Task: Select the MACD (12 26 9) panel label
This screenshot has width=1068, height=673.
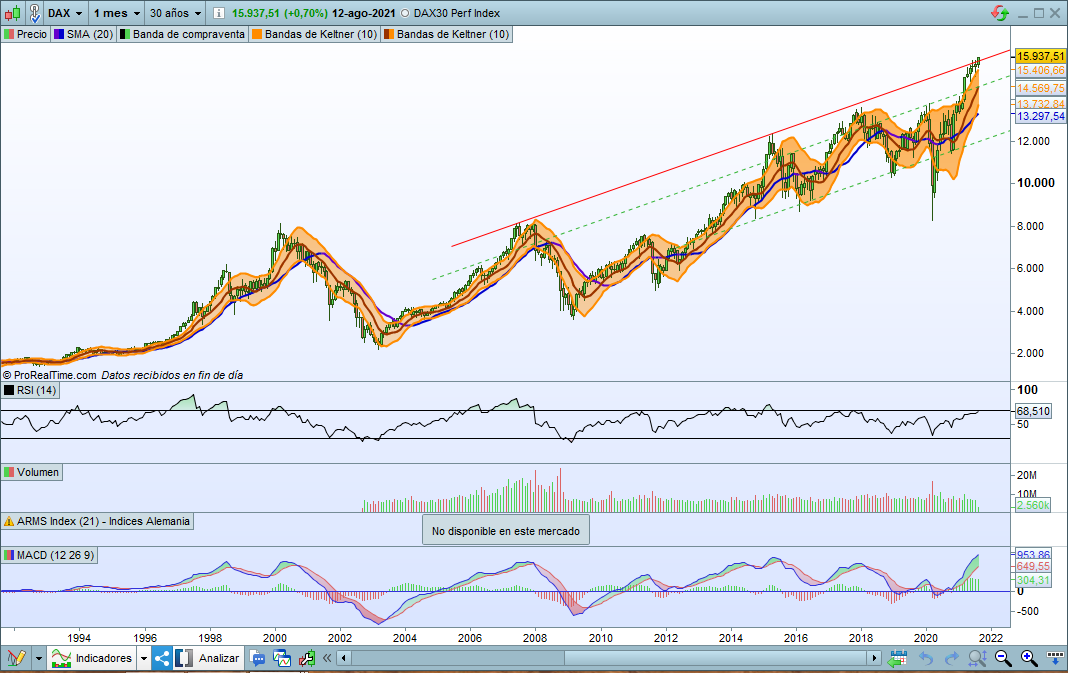Action: 48,554
